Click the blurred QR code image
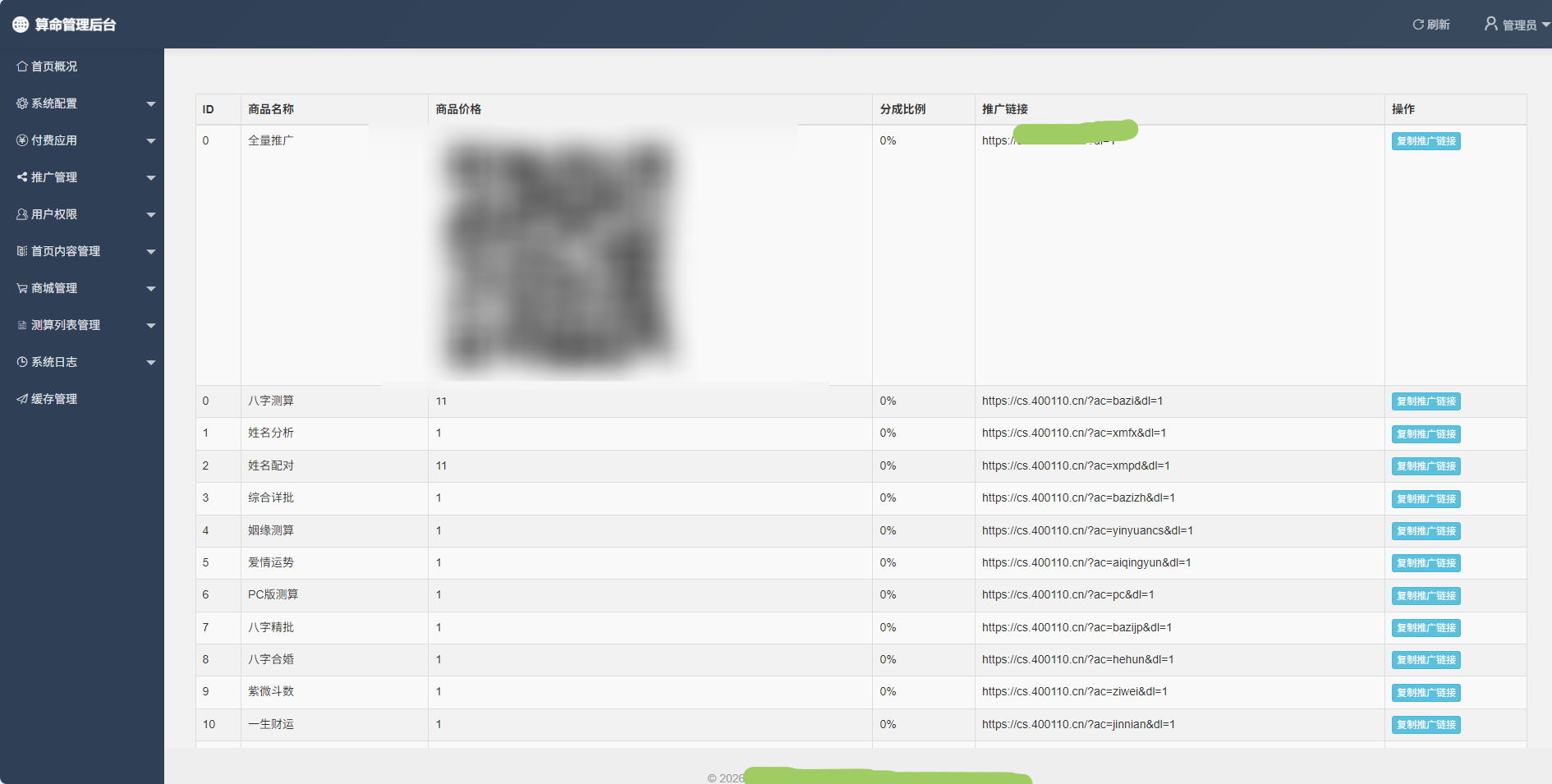 pos(558,254)
